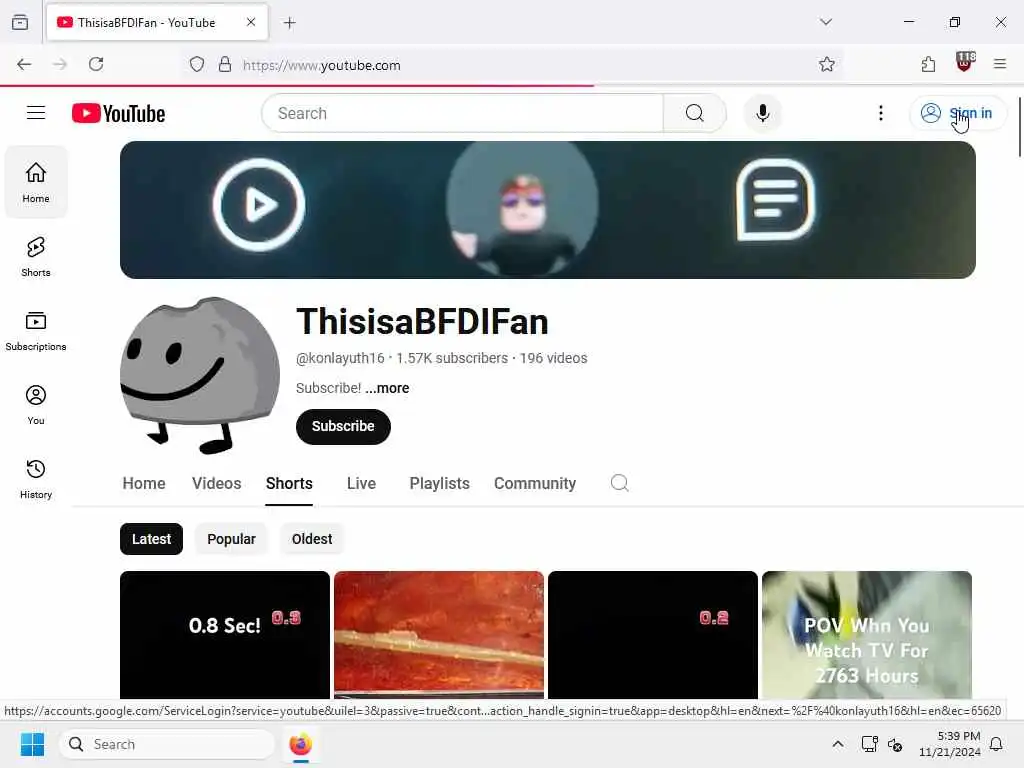Open the red food short thumbnail
This screenshot has height=768, width=1024.
point(439,635)
